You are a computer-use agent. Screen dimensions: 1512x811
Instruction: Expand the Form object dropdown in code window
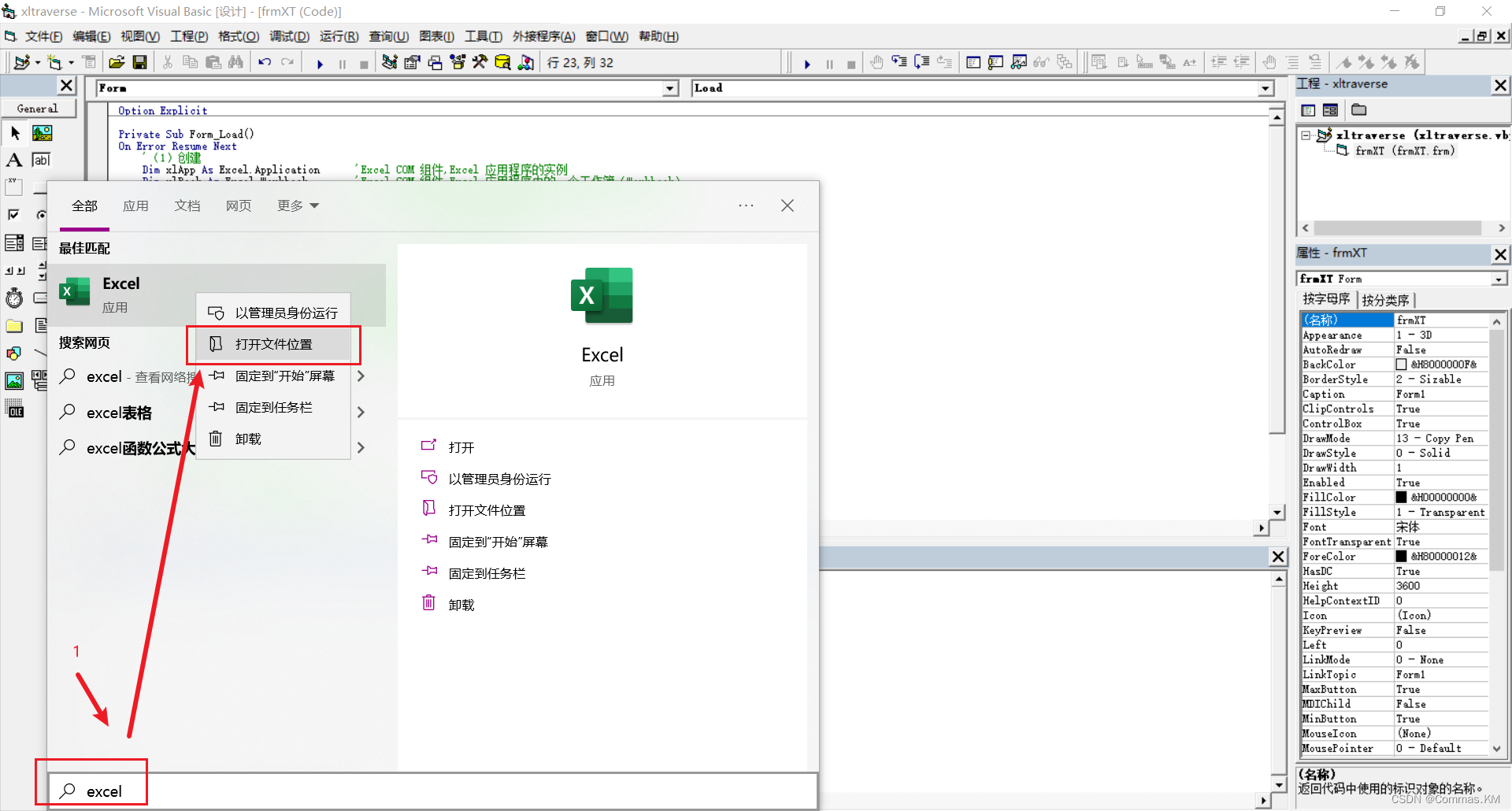pyautogui.click(x=670, y=88)
